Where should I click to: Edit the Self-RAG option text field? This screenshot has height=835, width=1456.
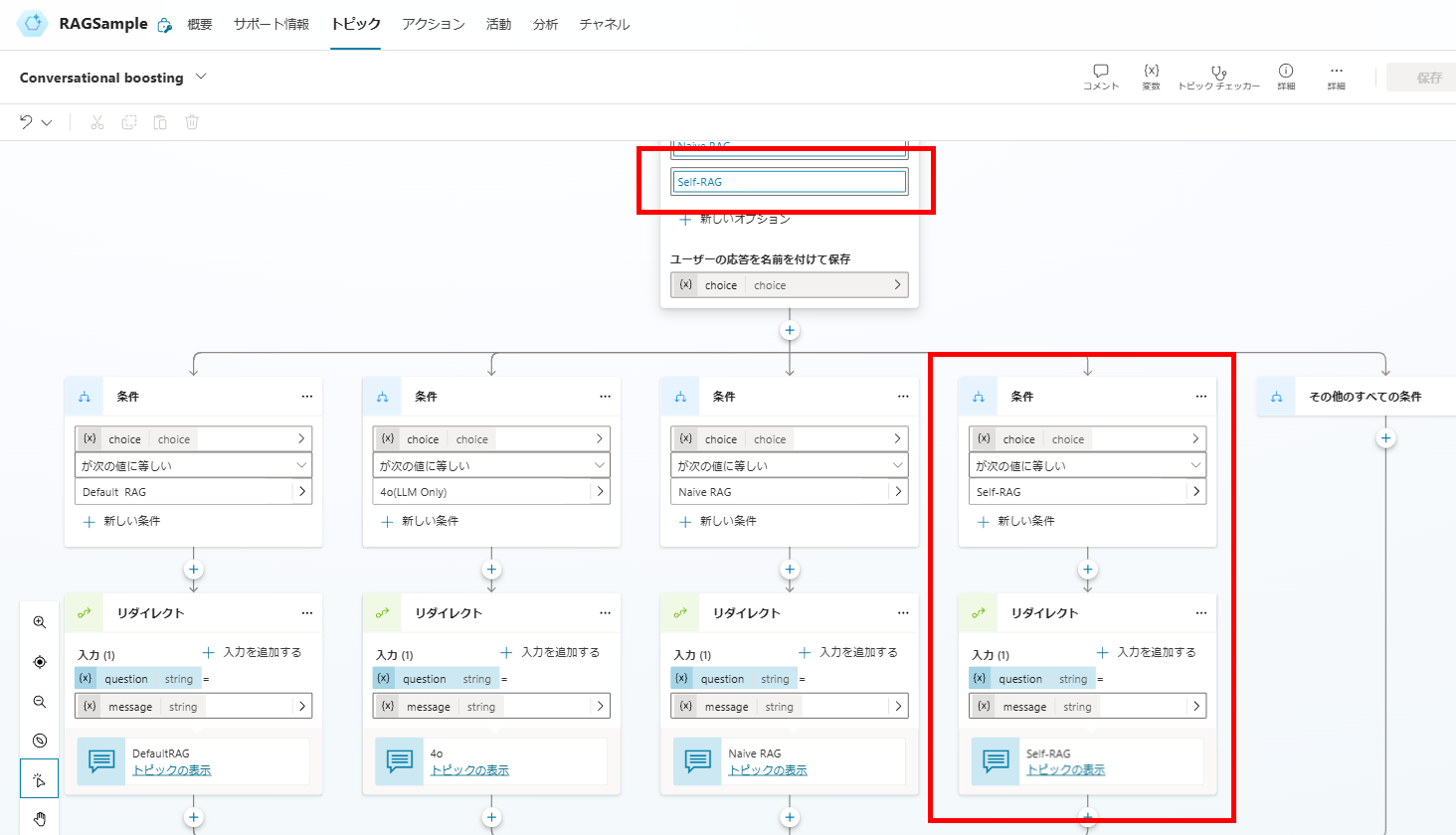(x=789, y=181)
